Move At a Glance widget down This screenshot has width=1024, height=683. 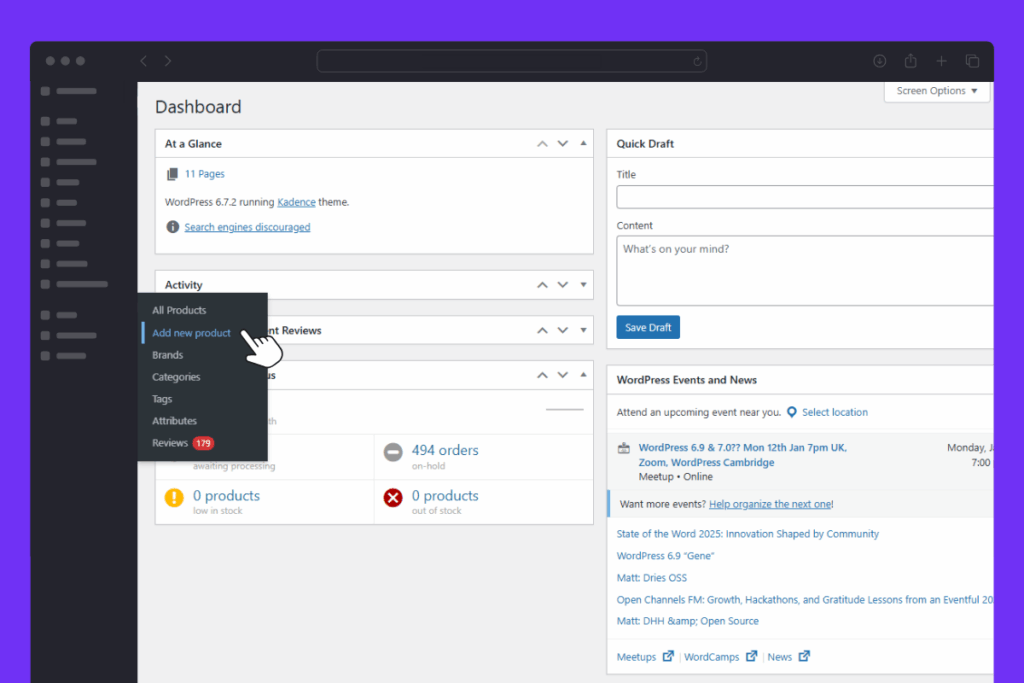pyautogui.click(x=563, y=144)
